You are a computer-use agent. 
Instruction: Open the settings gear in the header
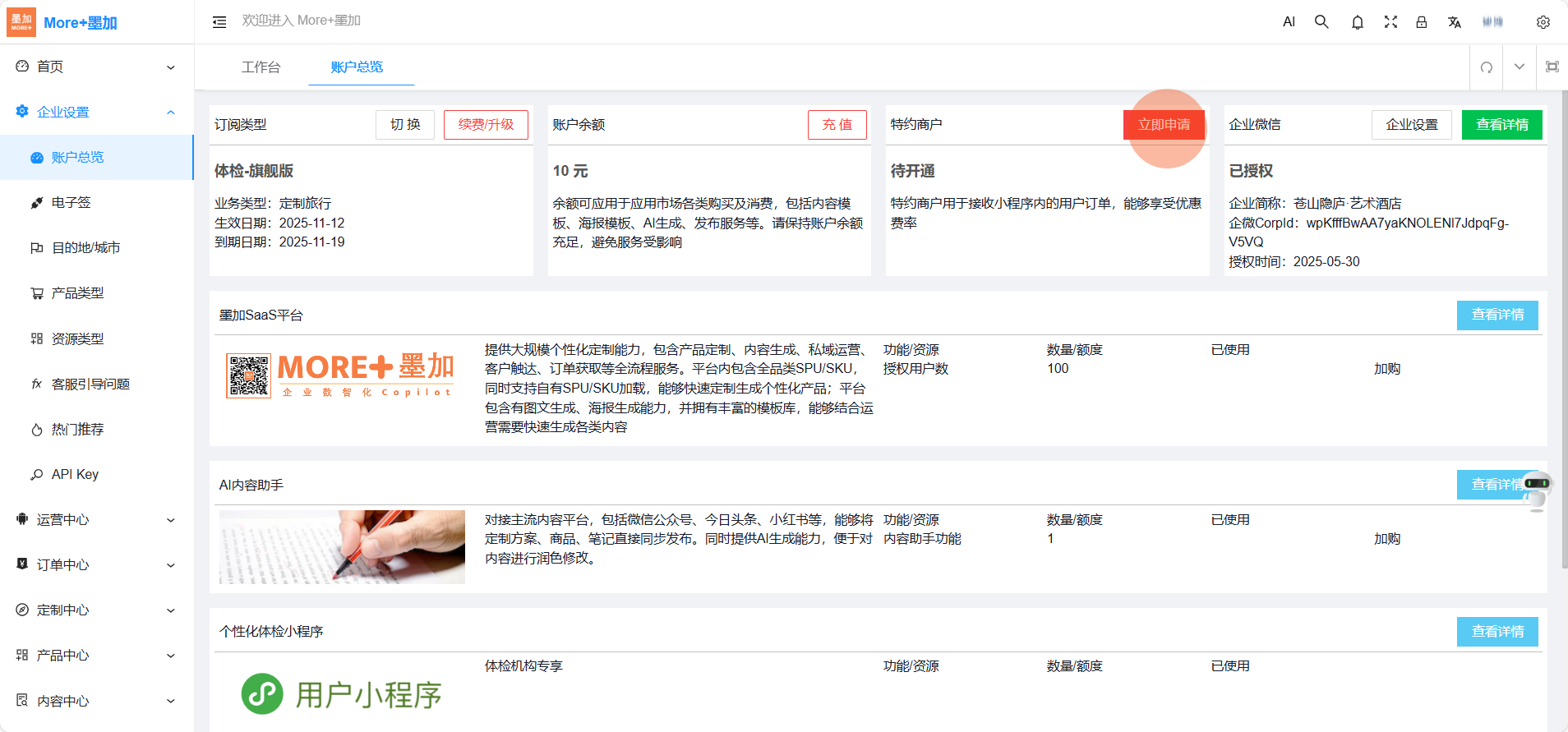coord(1543,22)
